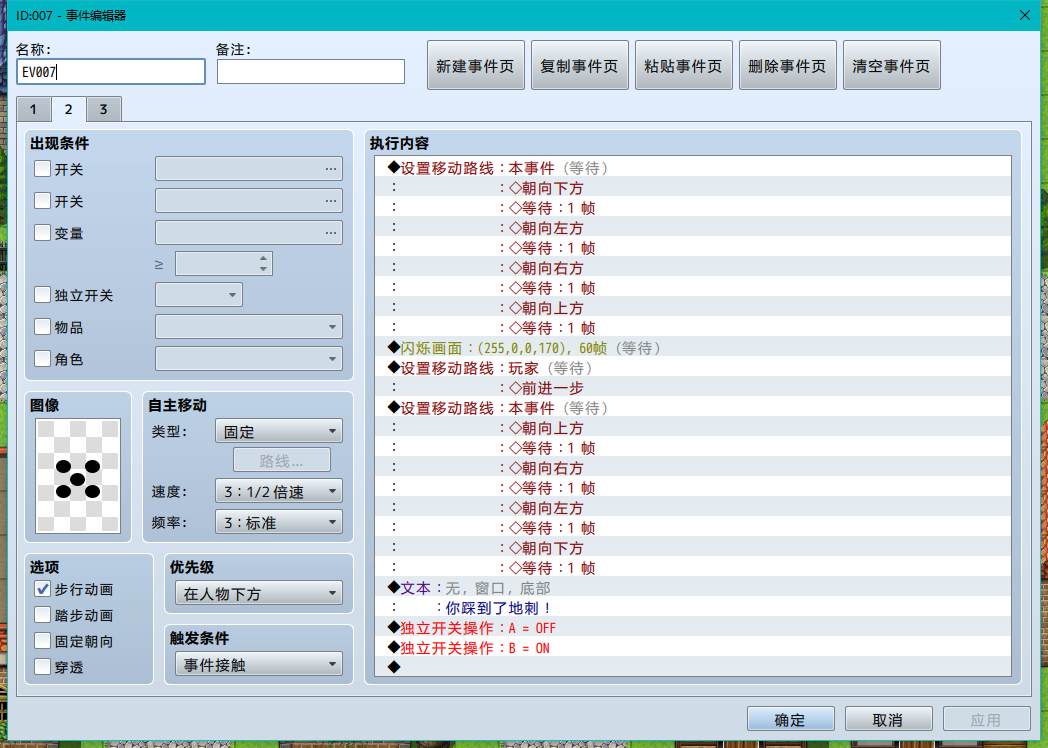1048x748 pixels.
Task: Open event page tab 3
Action: (x=104, y=109)
